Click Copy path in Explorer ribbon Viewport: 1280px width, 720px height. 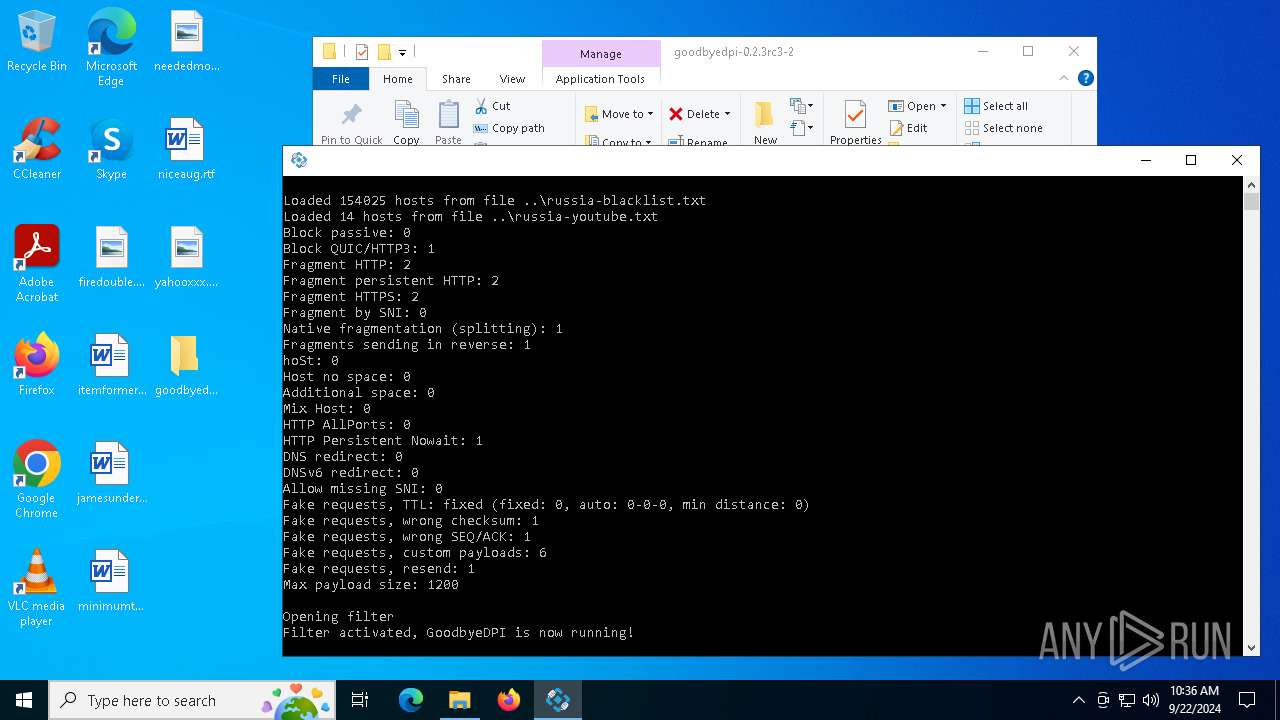509,128
